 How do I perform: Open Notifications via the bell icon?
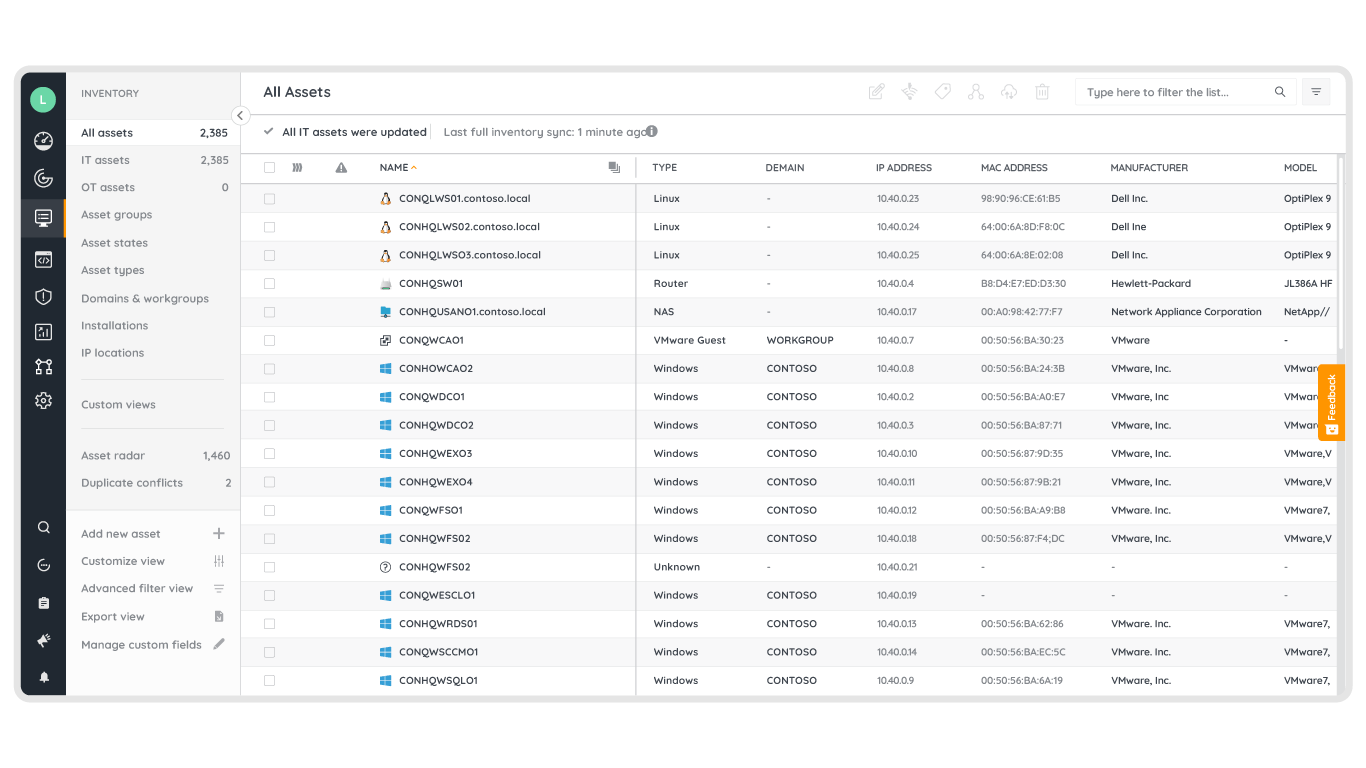(42, 677)
